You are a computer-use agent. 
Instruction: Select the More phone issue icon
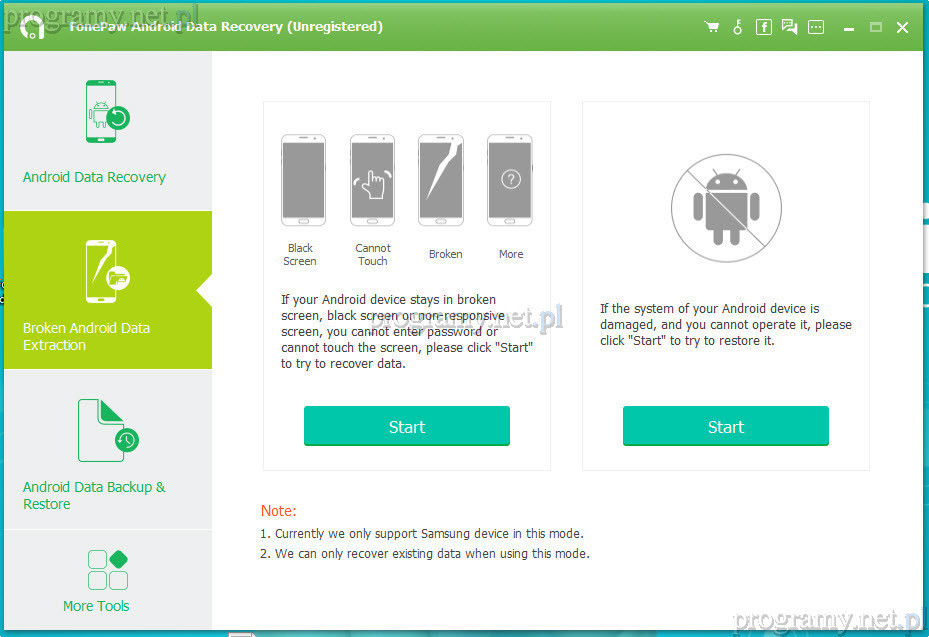click(510, 180)
